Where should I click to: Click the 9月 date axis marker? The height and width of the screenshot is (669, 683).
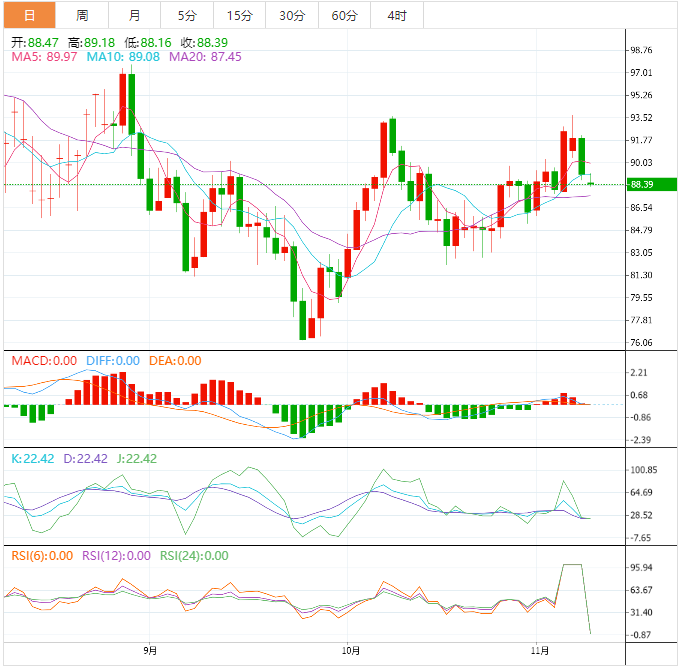[150, 650]
